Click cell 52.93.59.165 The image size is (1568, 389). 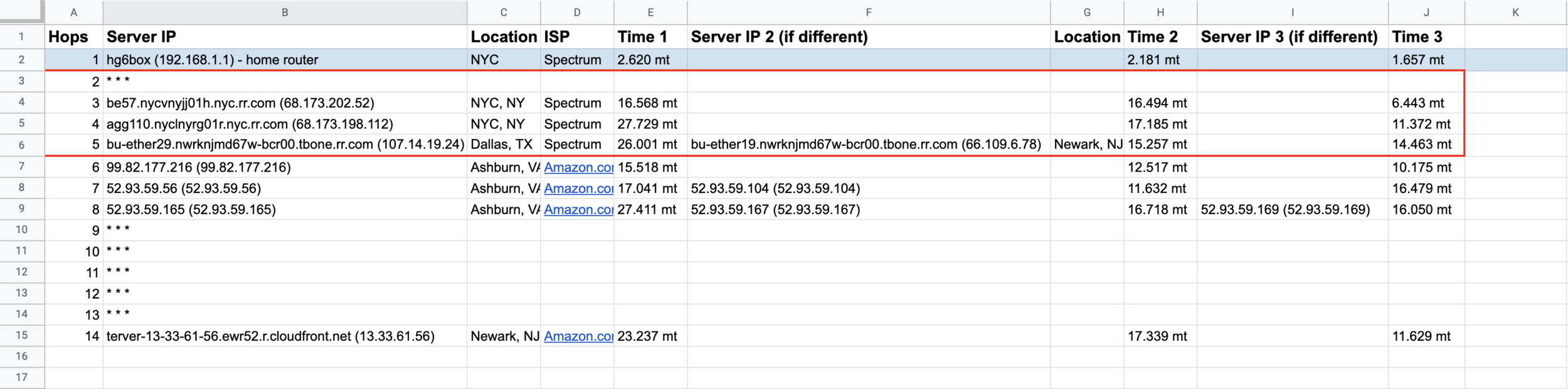point(285,210)
